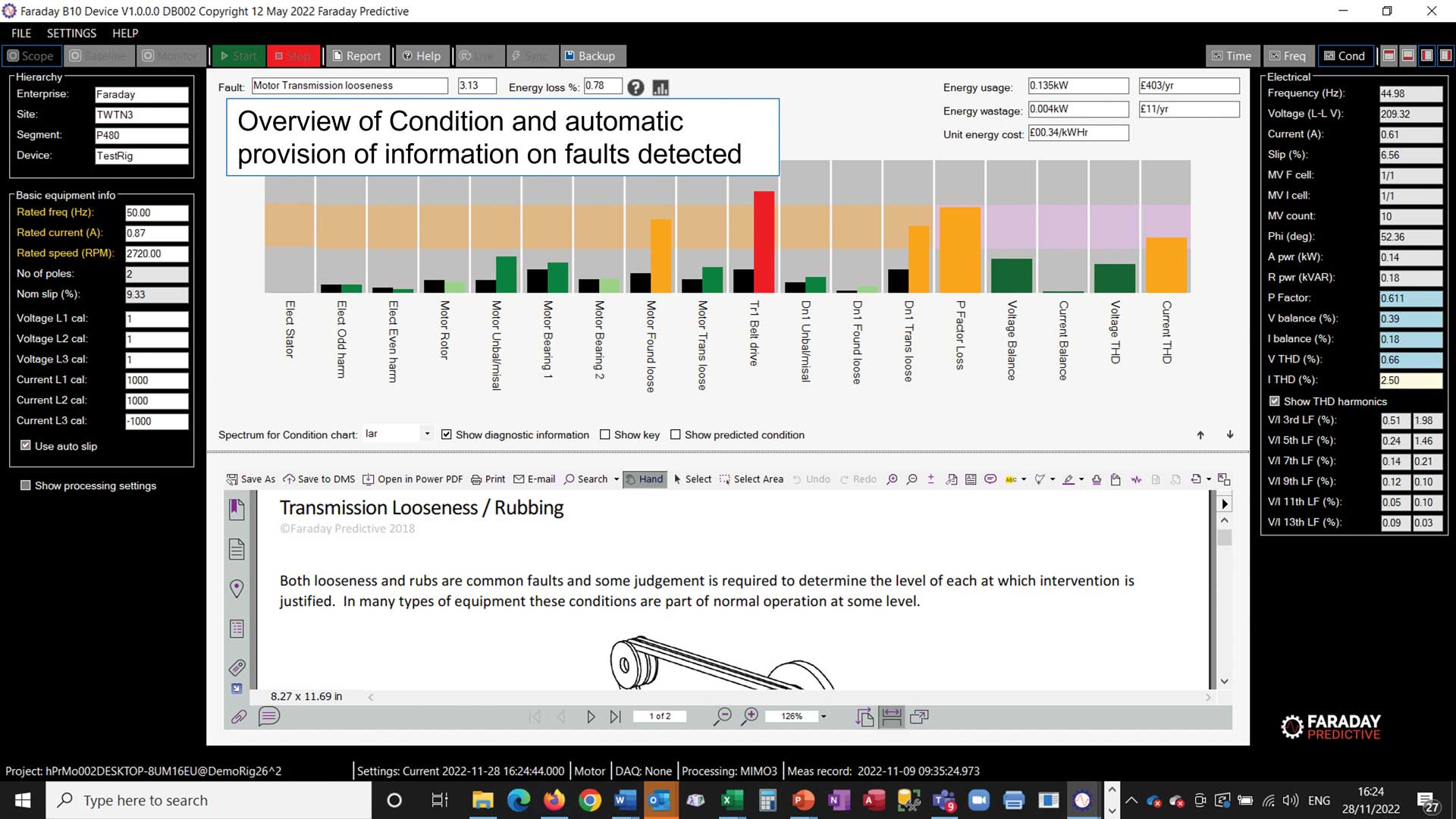Click the Print toolbar icon

coord(488,479)
